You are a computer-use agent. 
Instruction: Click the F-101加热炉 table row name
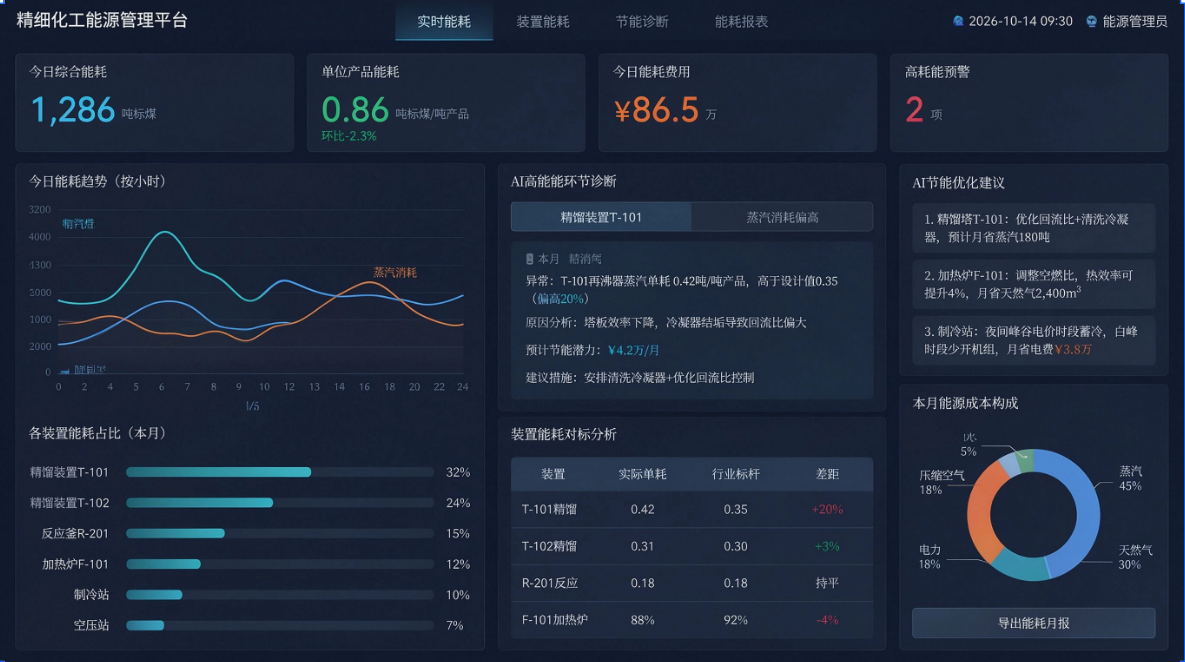[x=555, y=620]
